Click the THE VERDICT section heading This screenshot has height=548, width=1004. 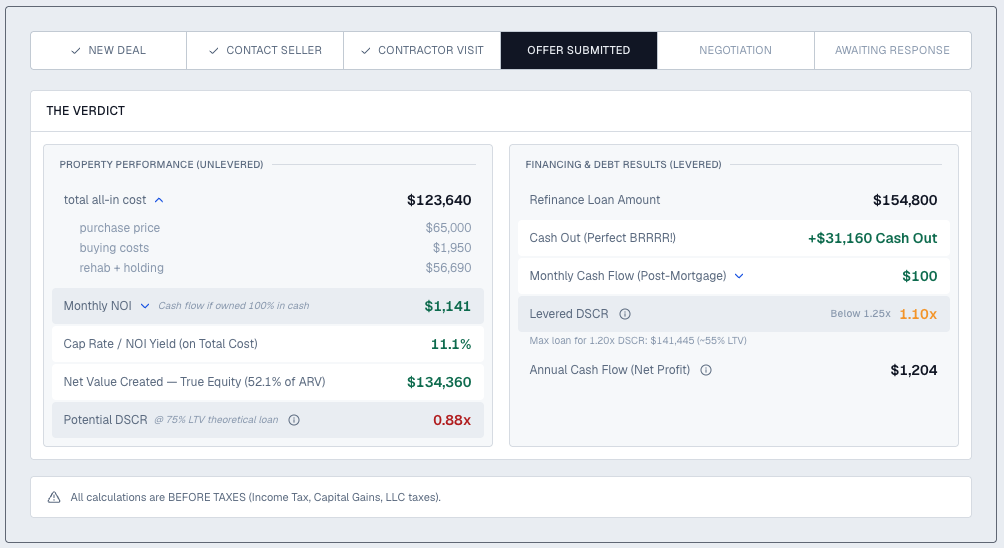coord(86,111)
